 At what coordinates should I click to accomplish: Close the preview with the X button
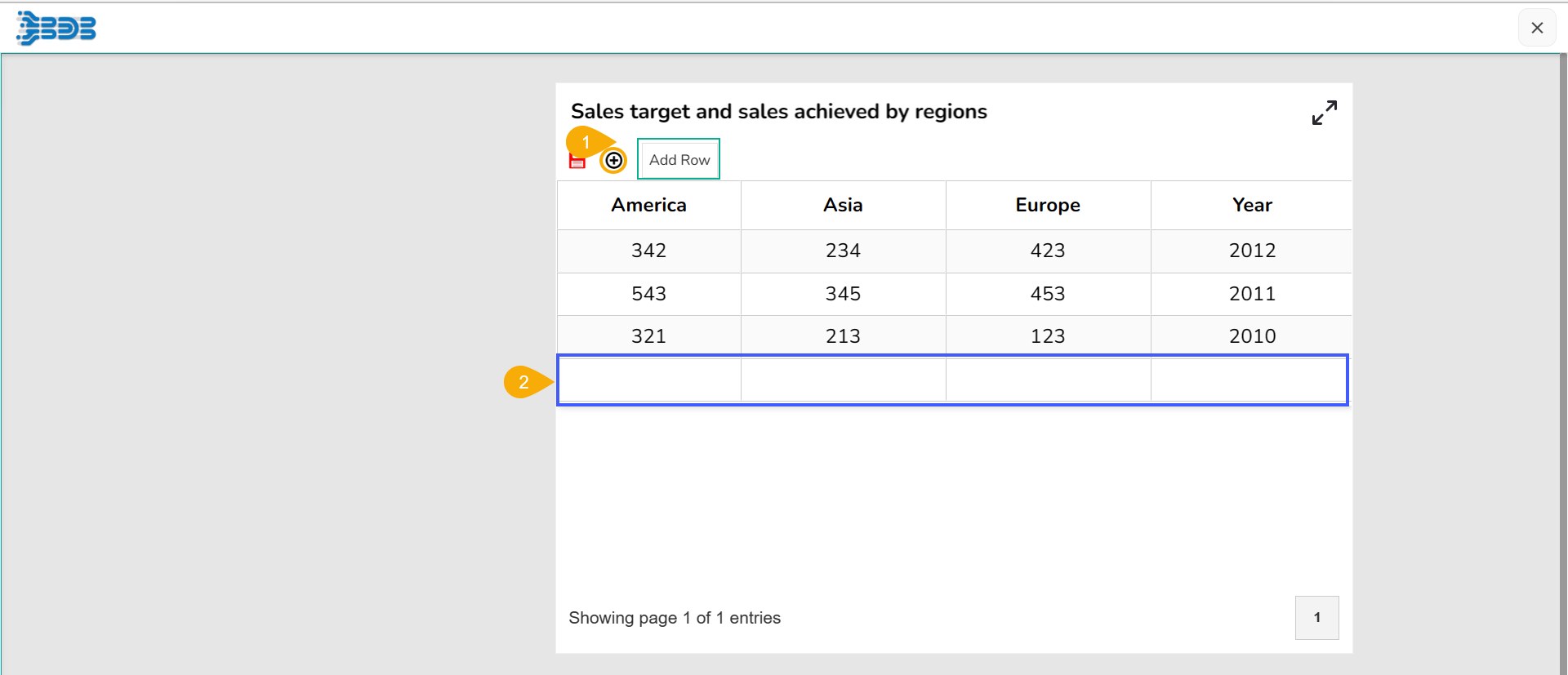coord(1537,28)
